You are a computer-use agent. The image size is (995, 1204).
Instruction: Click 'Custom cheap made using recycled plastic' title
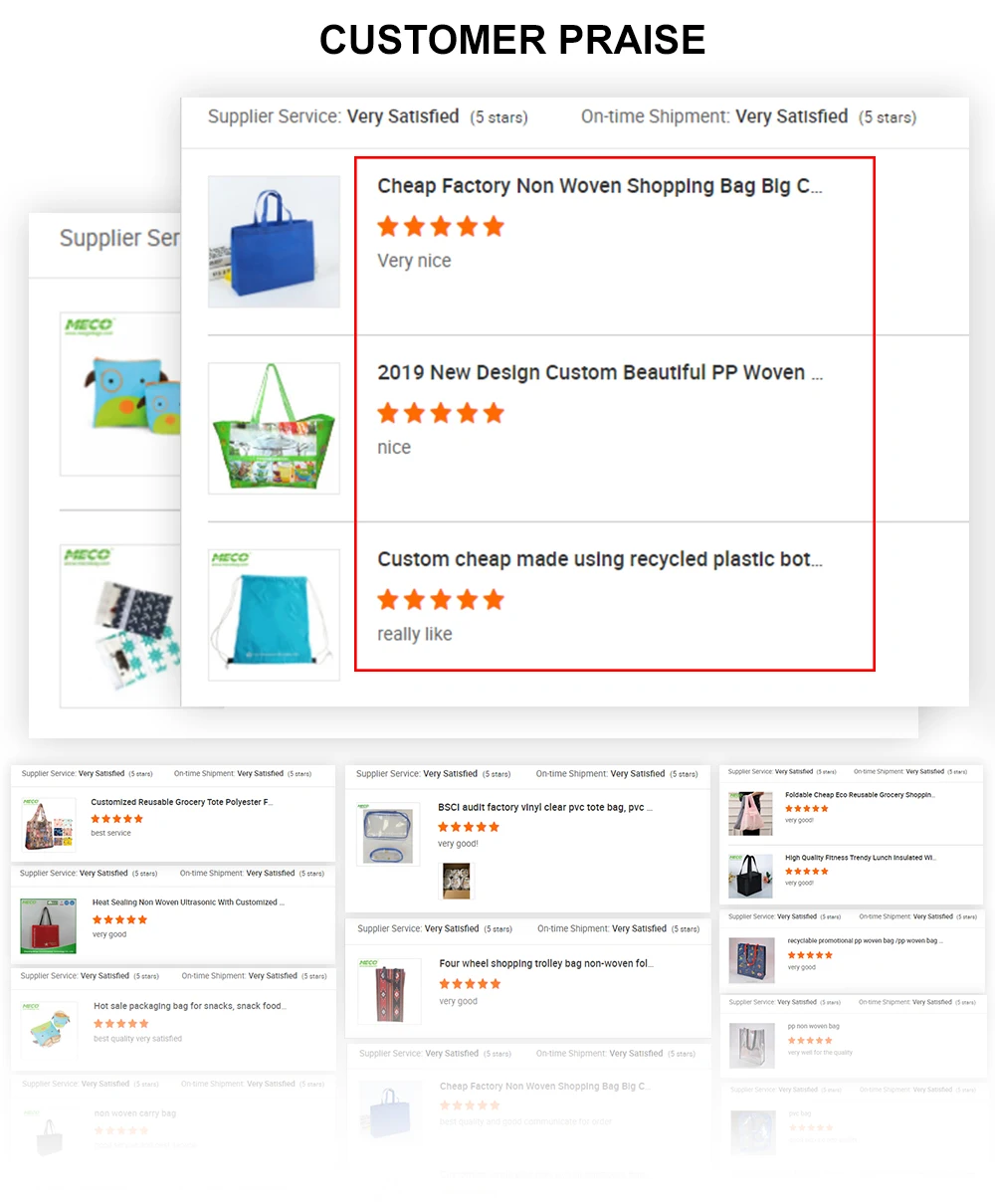coord(600,559)
